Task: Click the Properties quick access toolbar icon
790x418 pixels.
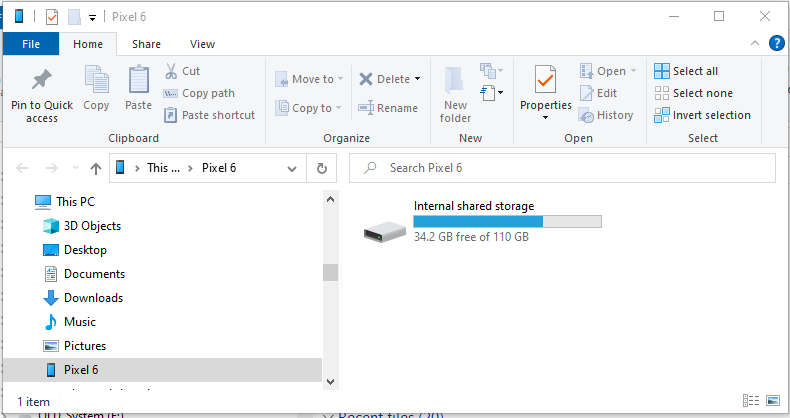Action: [x=52, y=17]
